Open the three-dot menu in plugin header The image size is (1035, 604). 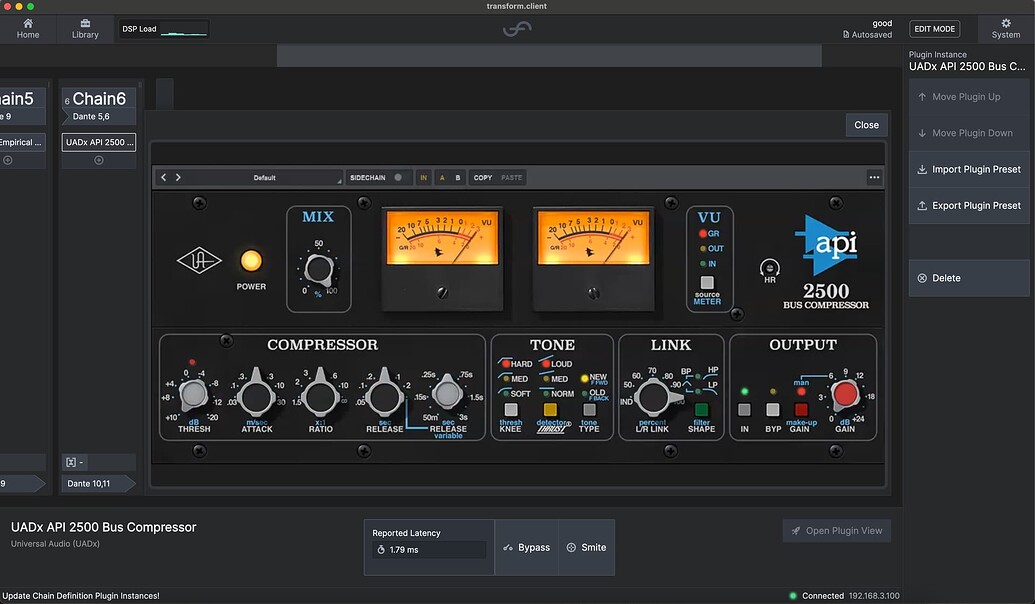pos(874,177)
